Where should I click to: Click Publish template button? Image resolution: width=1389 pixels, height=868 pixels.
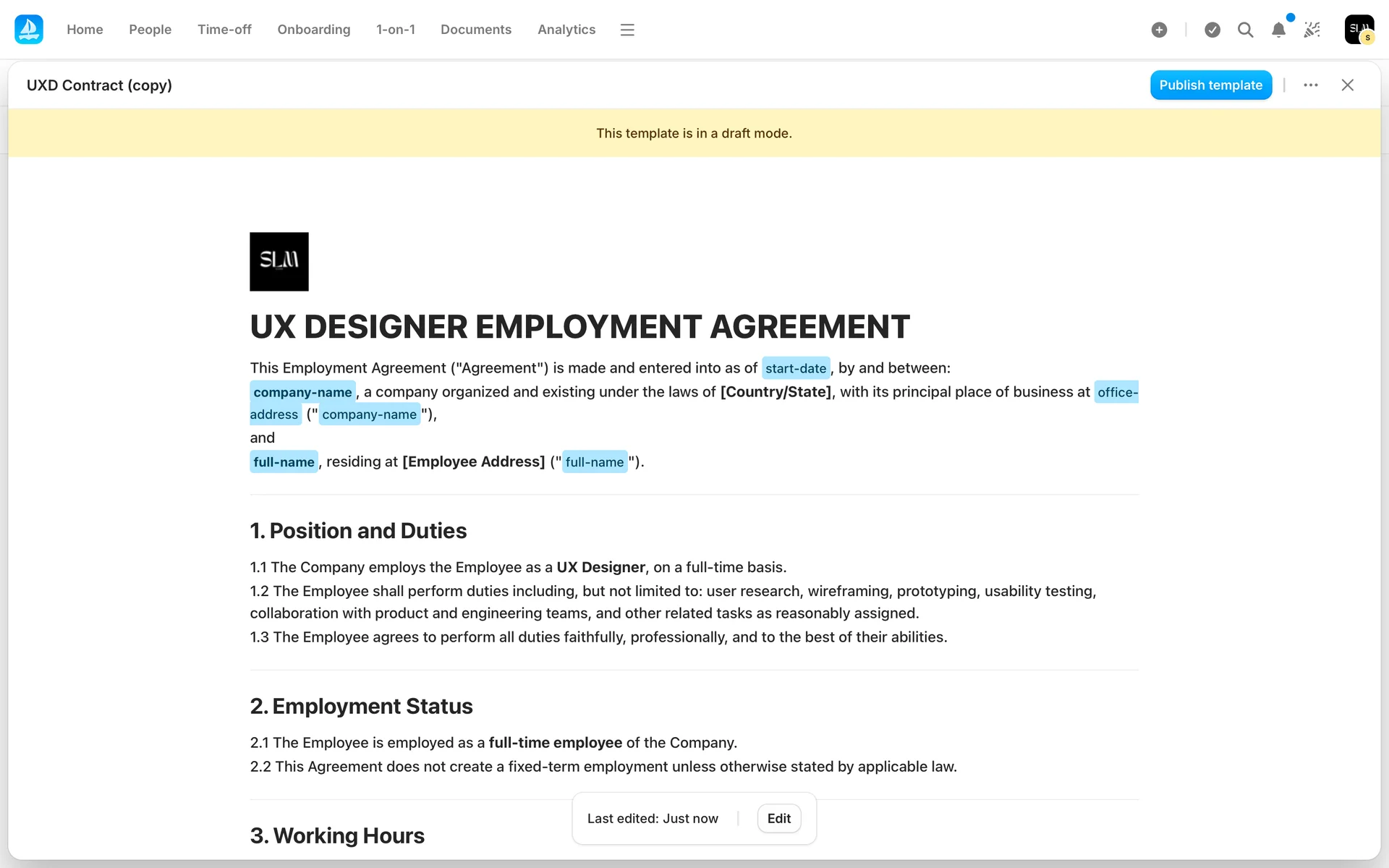(x=1210, y=85)
